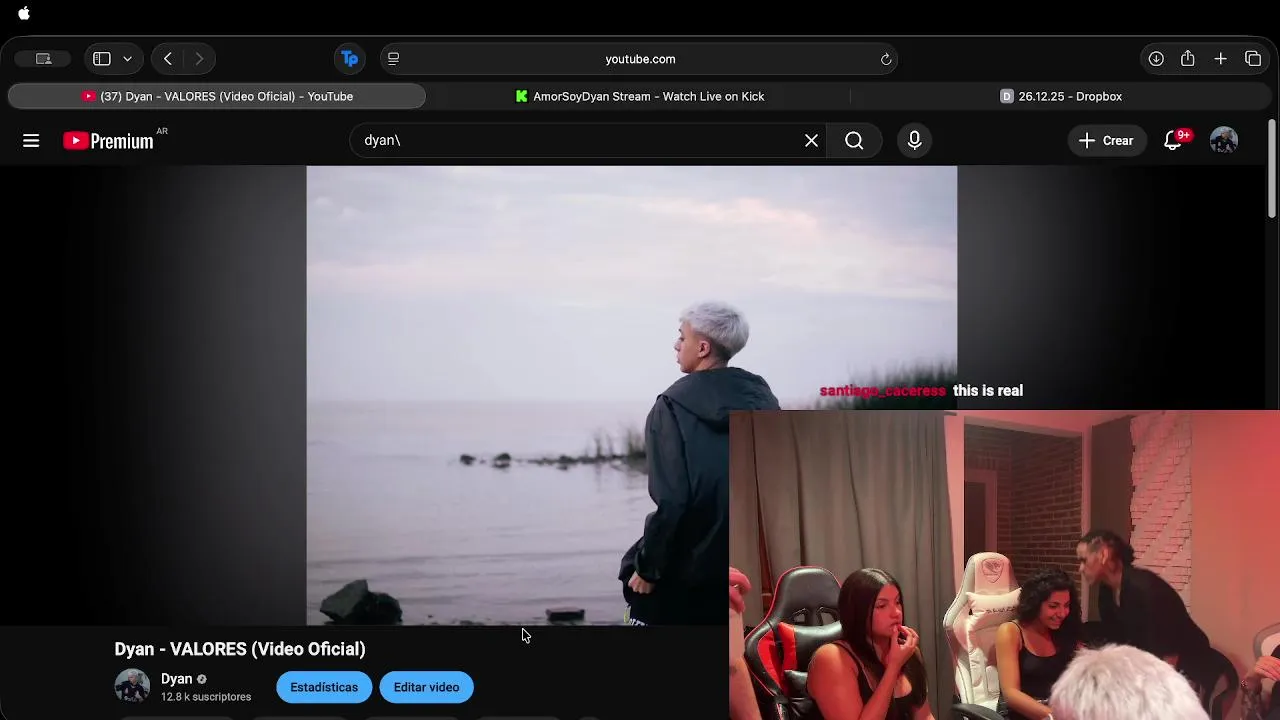The height and width of the screenshot is (720, 1280).
Task: Click the Tp extension icon
Action: click(x=349, y=59)
